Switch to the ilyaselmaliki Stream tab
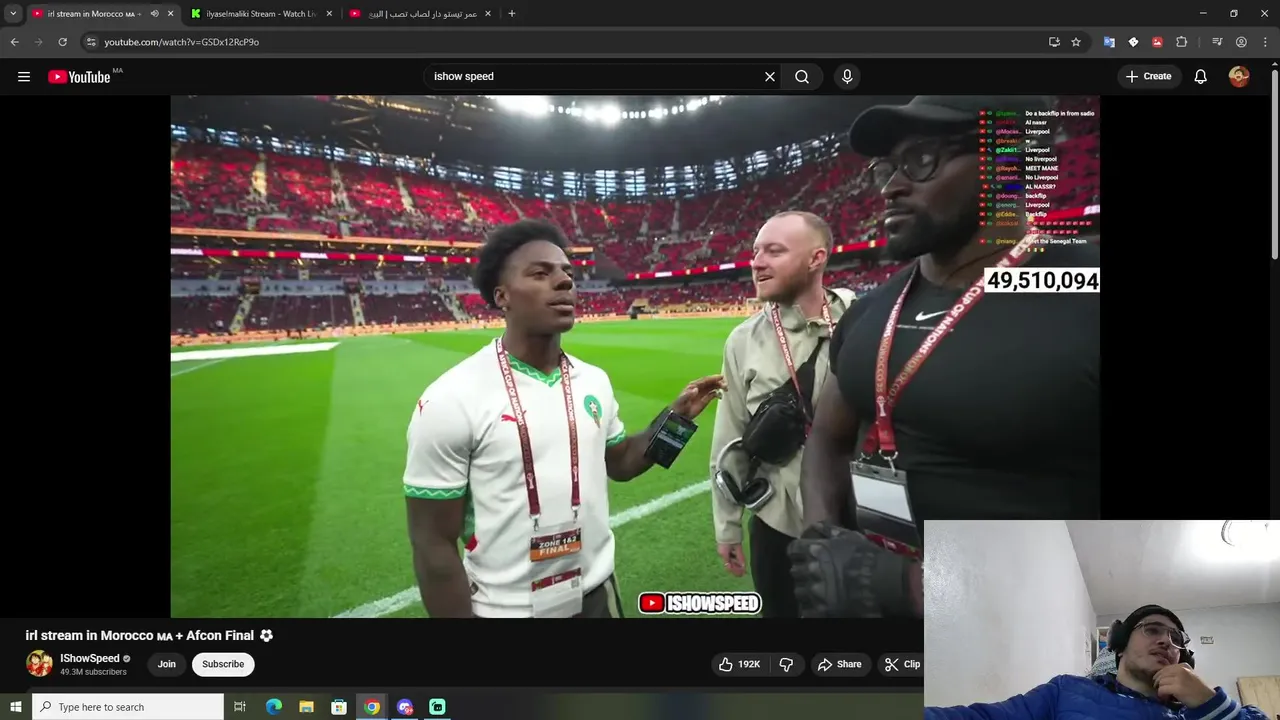The width and height of the screenshot is (1280, 720). coord(261,14)
